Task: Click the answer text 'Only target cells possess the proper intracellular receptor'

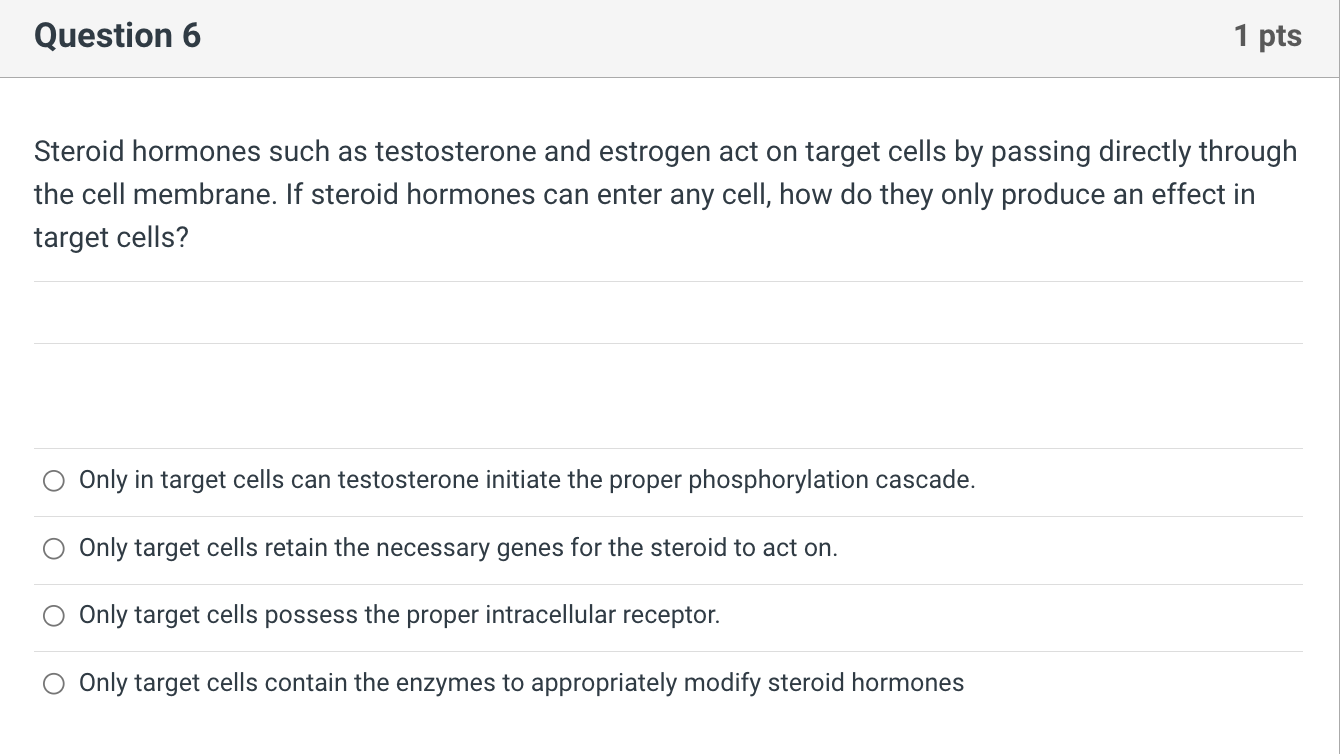Action: point(399,615)
